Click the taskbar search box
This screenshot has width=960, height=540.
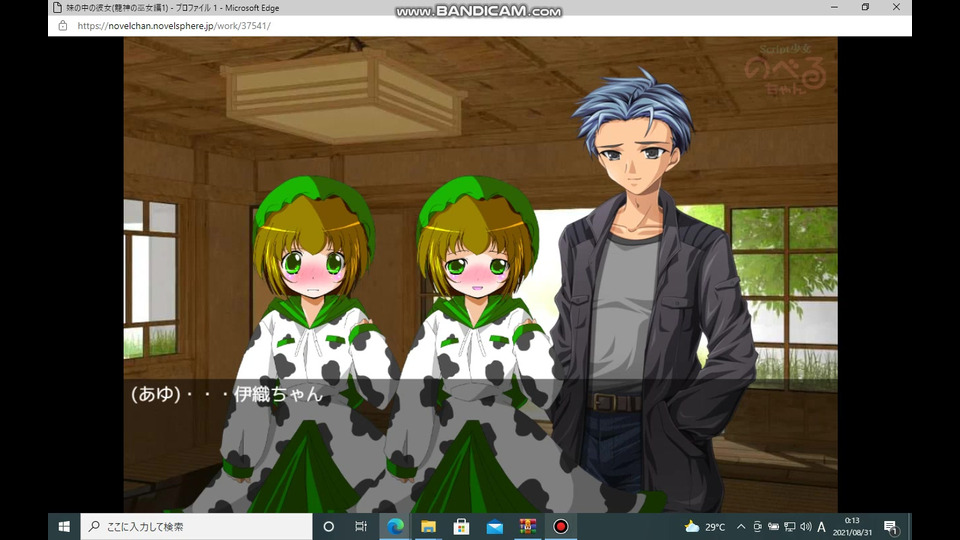[197, 527]
